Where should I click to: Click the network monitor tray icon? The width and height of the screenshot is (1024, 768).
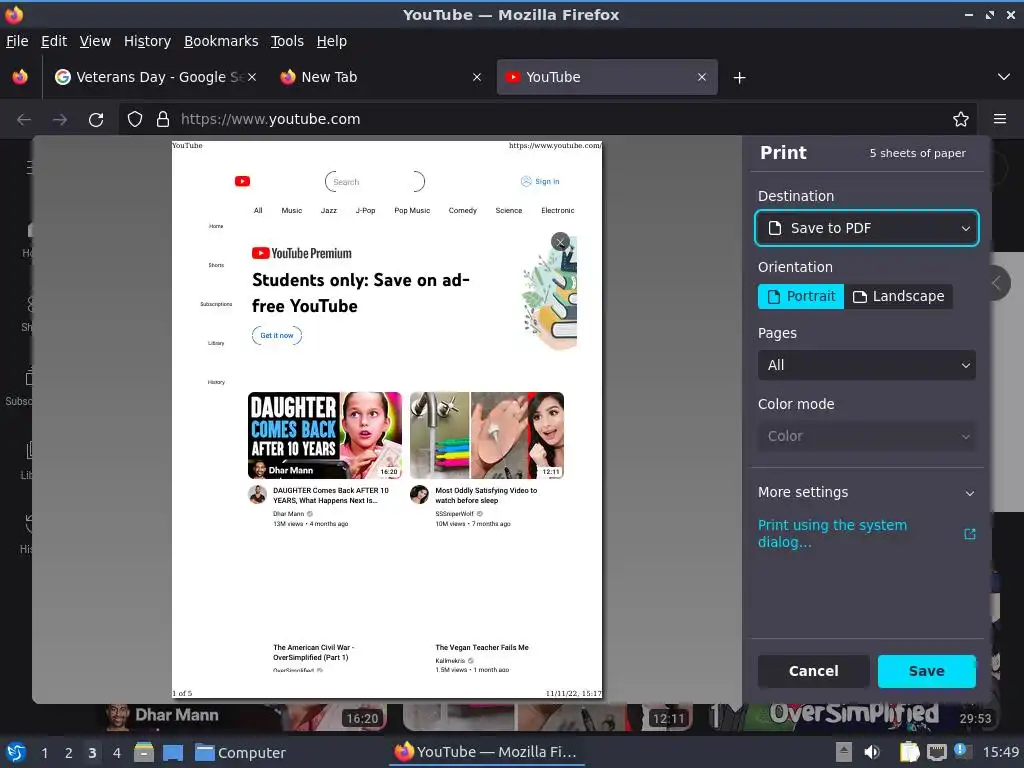936,752
